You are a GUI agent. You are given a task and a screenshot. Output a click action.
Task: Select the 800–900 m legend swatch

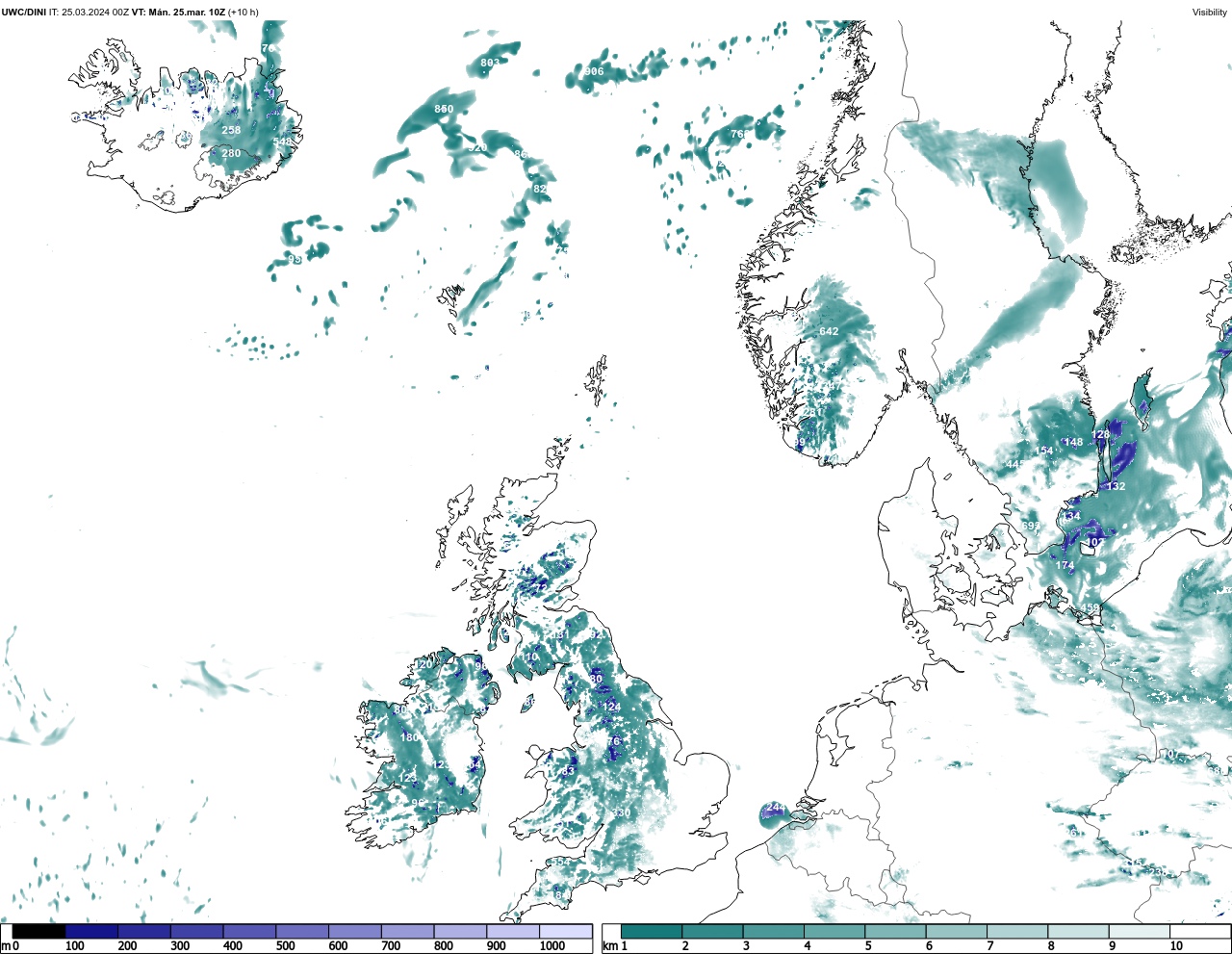pyautogui.click(x=460, y=931)
